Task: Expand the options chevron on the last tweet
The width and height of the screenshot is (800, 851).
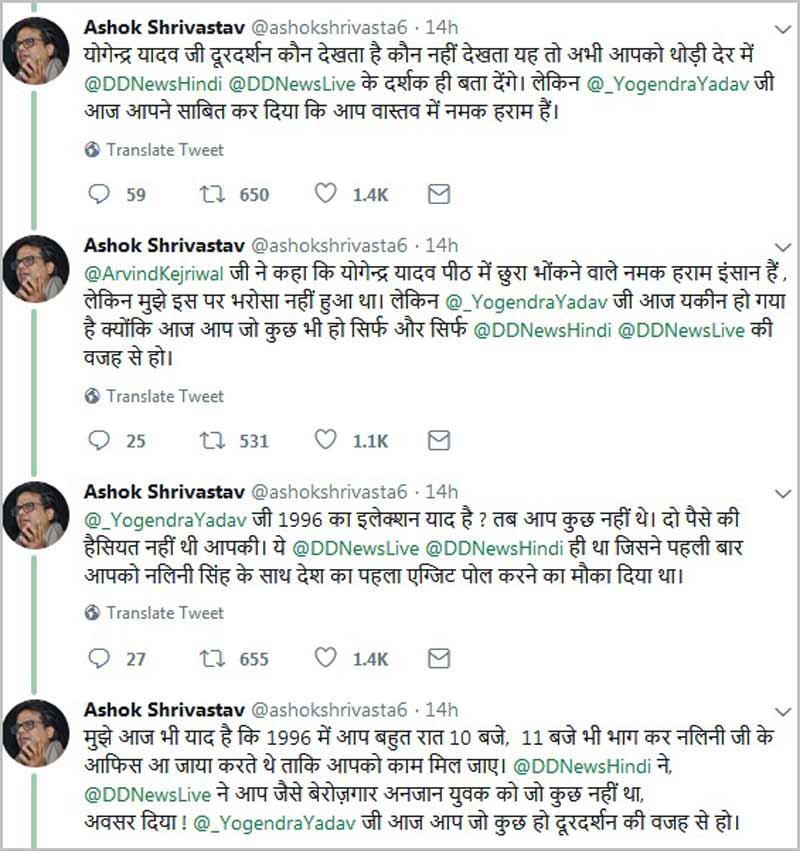Action: tap(783, 712)
